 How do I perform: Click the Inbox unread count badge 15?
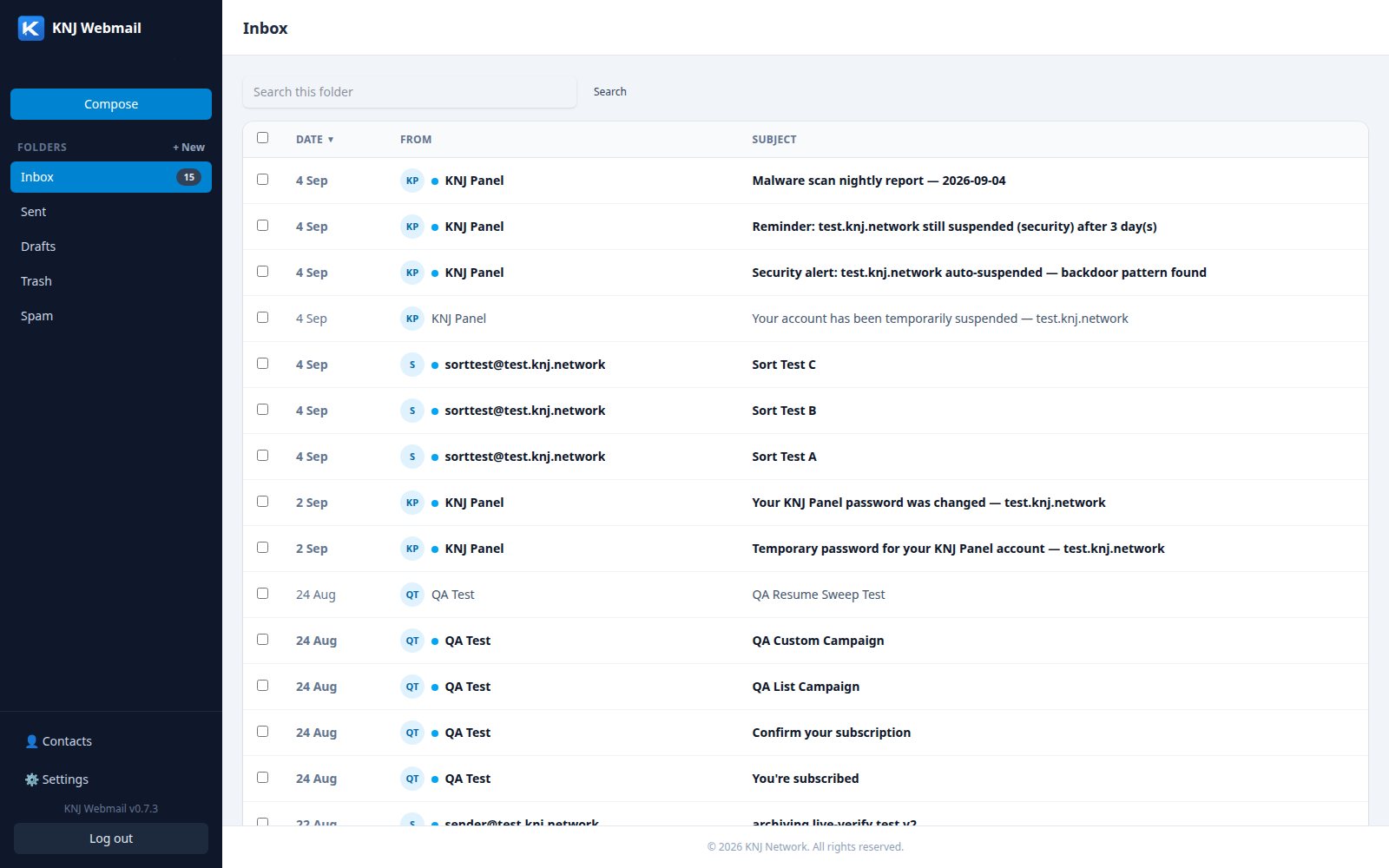click(189, 177)
